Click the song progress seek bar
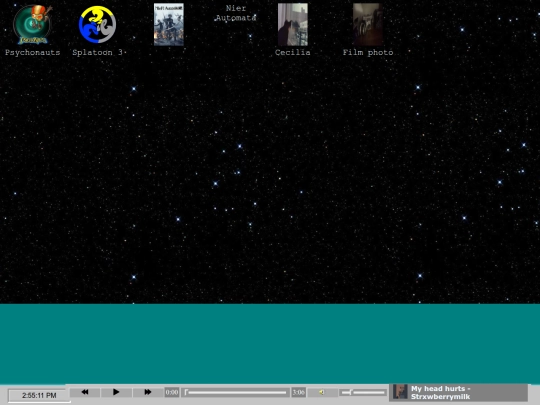Screen dimensions: 540x405 click(236, 392)
